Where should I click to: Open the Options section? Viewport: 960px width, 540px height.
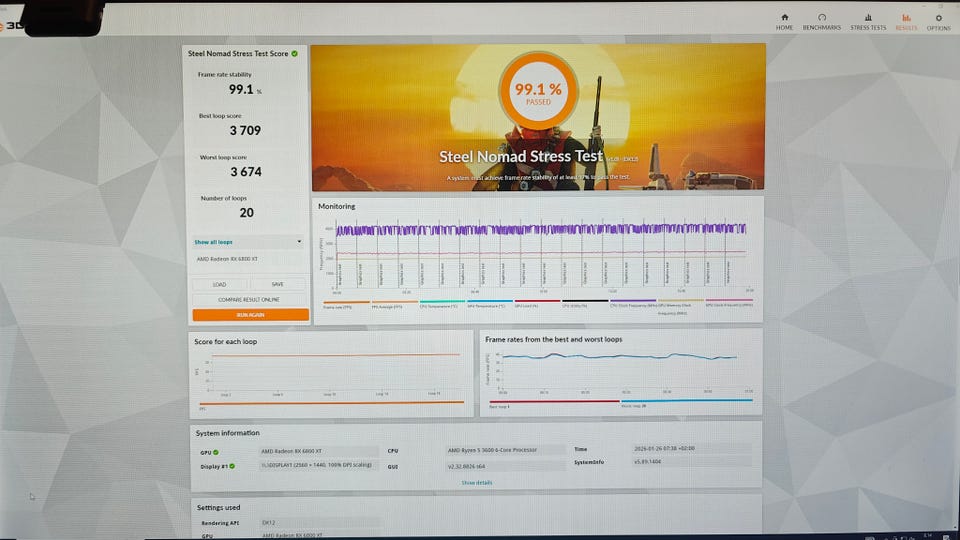coord(938,22)
